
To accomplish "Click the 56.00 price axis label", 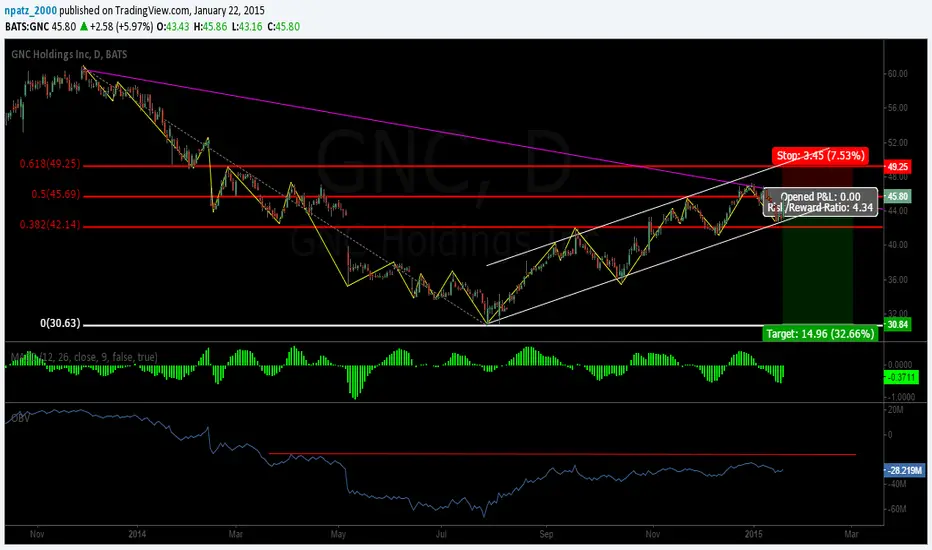I will pyautogui.click(x=898, y=108).
